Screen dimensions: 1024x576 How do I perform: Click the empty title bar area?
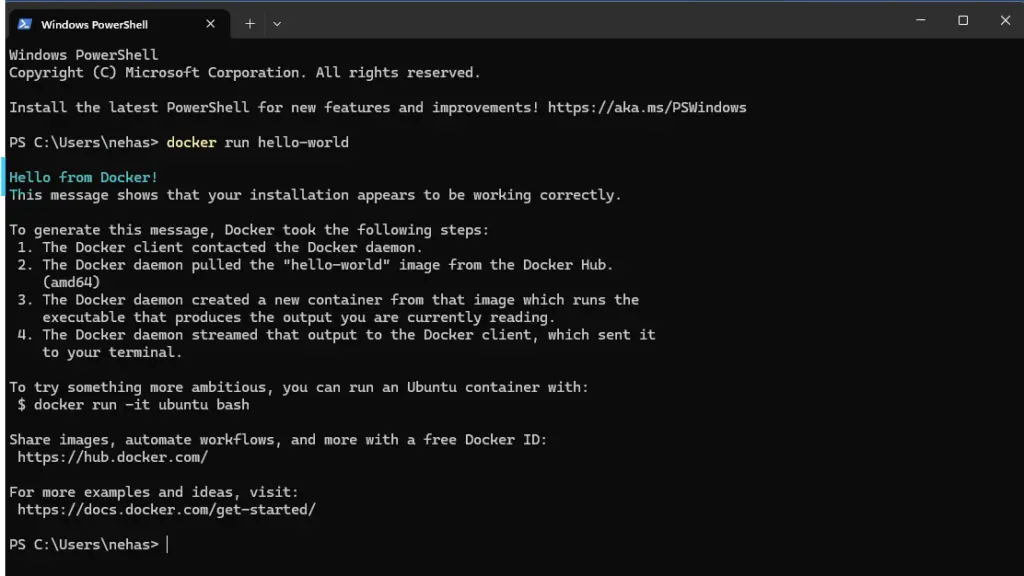600,22
